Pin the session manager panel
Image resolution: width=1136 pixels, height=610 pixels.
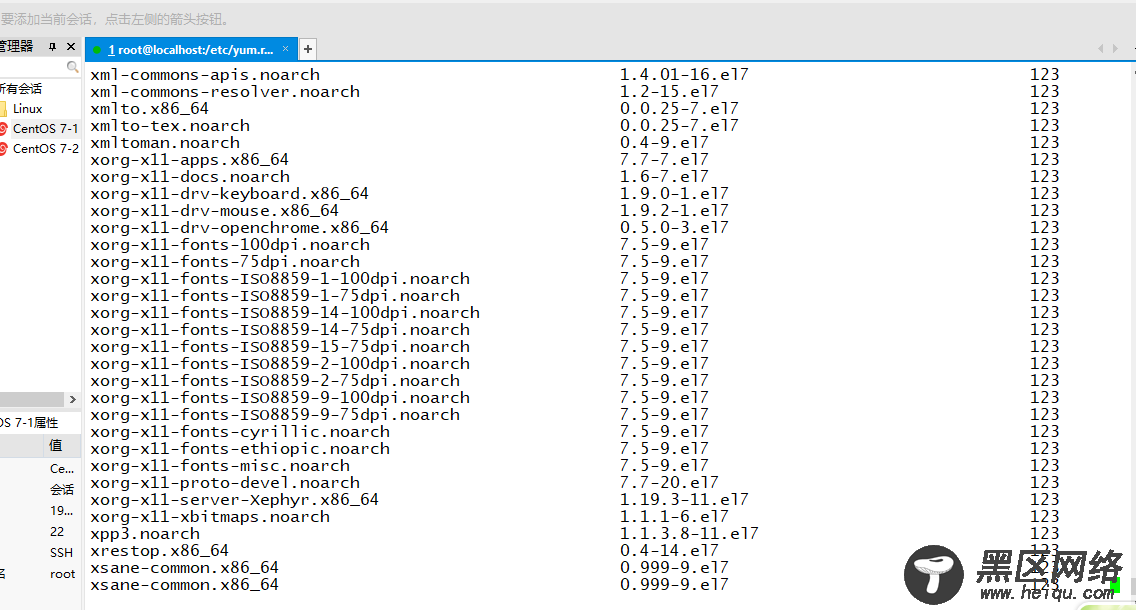tap(52, 46)
